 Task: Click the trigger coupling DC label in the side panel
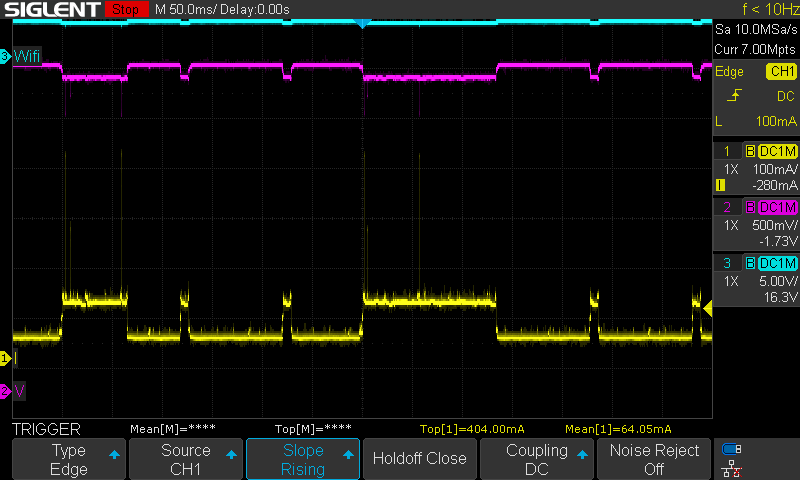pyautogui.click(x=786, y=96)
